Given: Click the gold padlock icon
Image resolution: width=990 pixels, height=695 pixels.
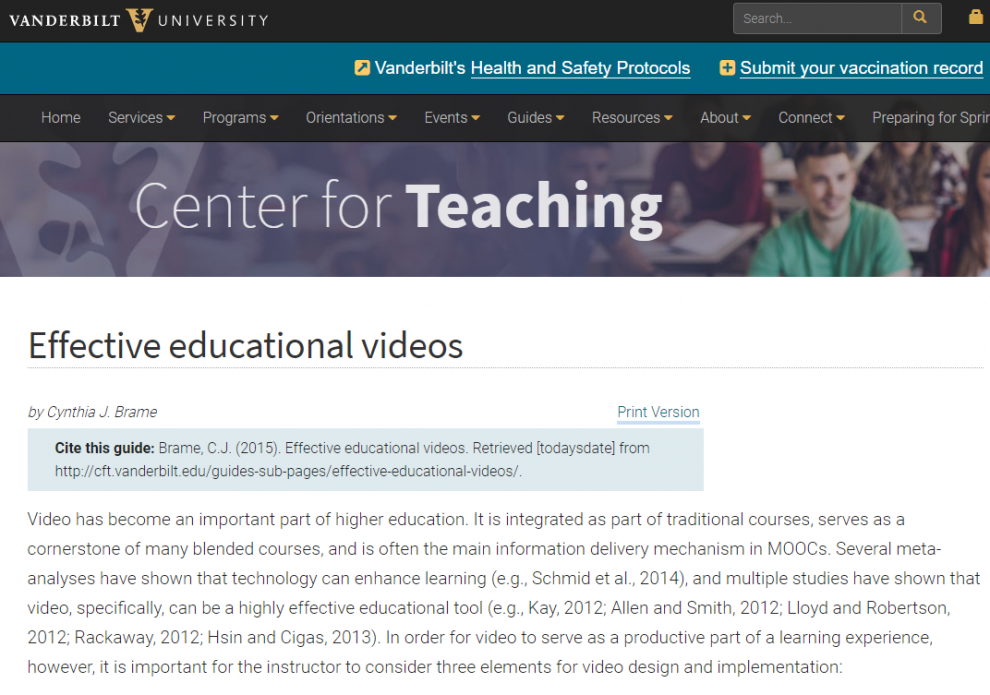Looking at the screenshot, I should pyautogui.click(x=976, y=17).
